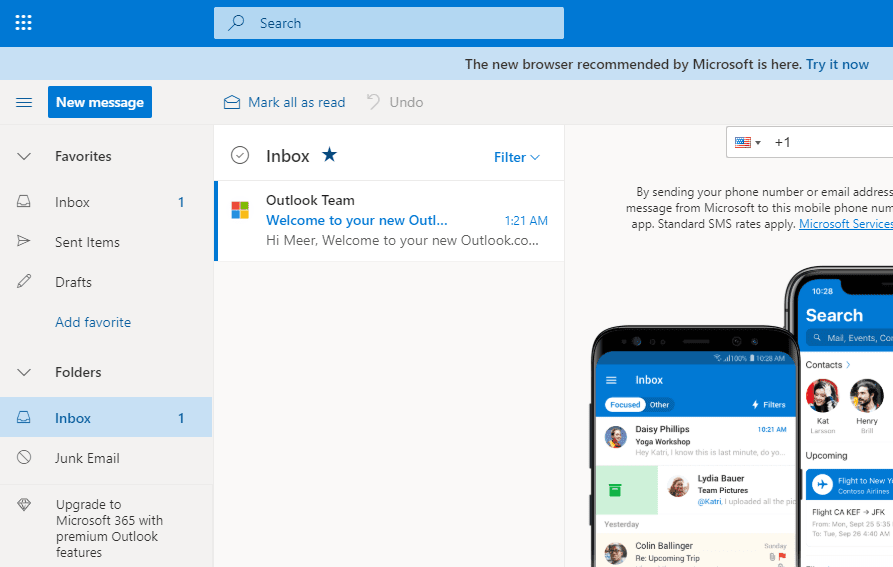Open the Sent Items folder

(x=106, y=242)
